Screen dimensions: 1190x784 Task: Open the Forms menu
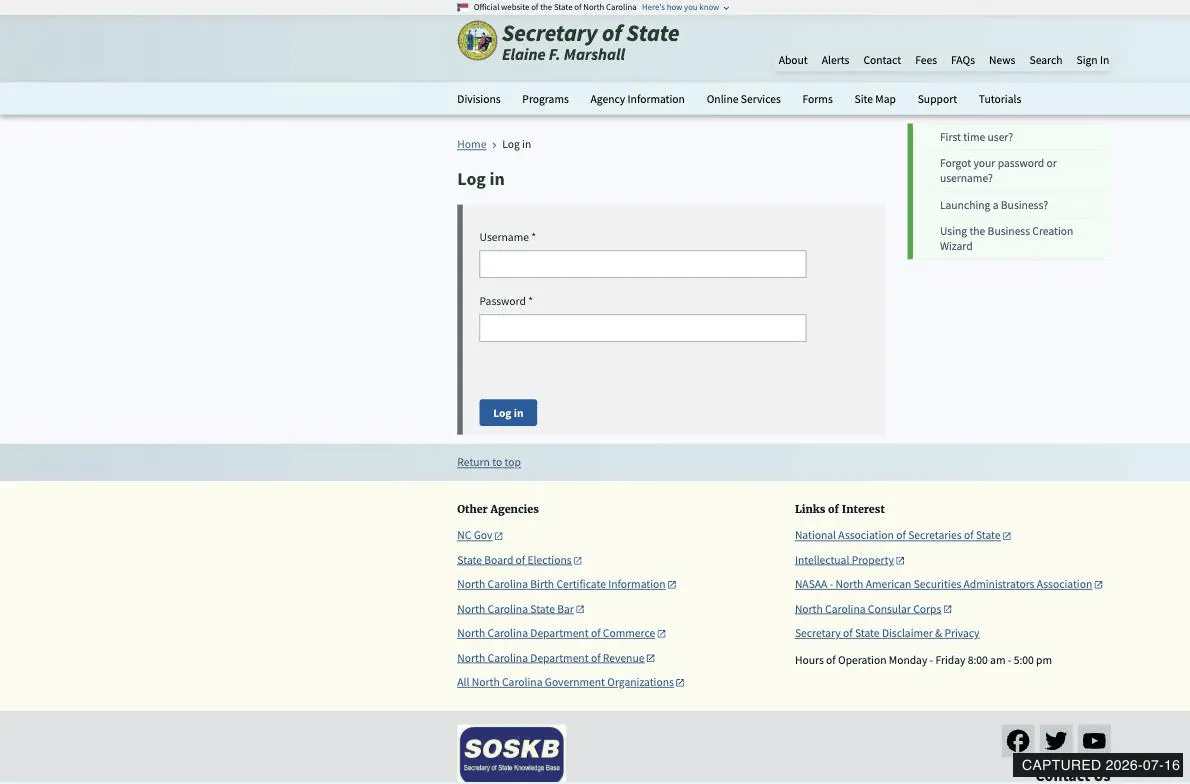[817, 99]
